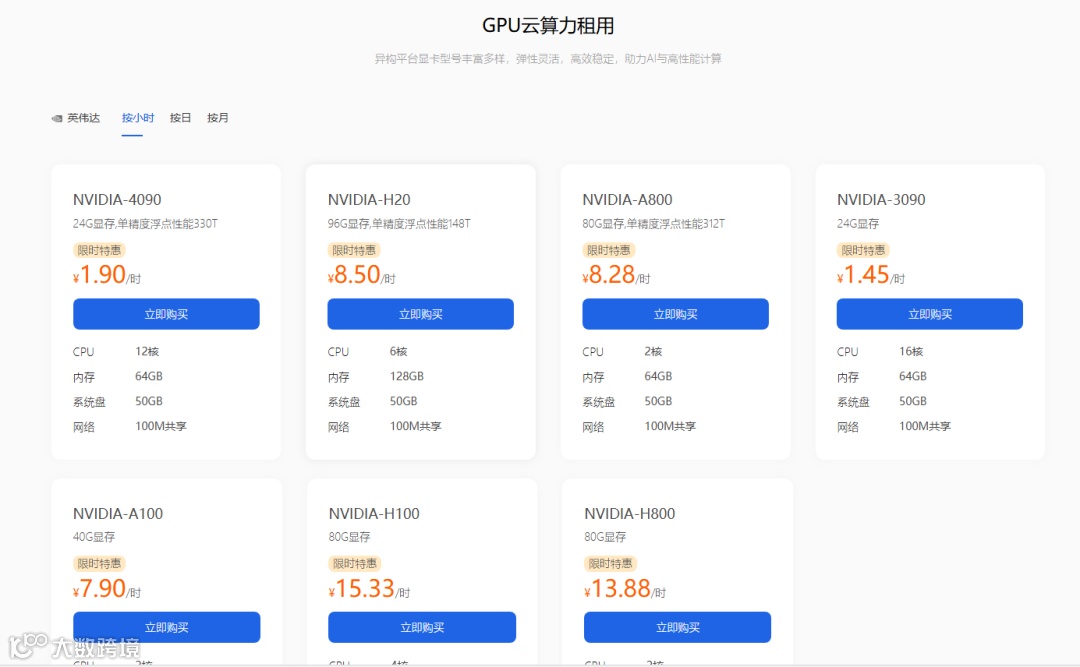
Task: Open the NVIDIA-3090 card title
Action: pos(881,200)
